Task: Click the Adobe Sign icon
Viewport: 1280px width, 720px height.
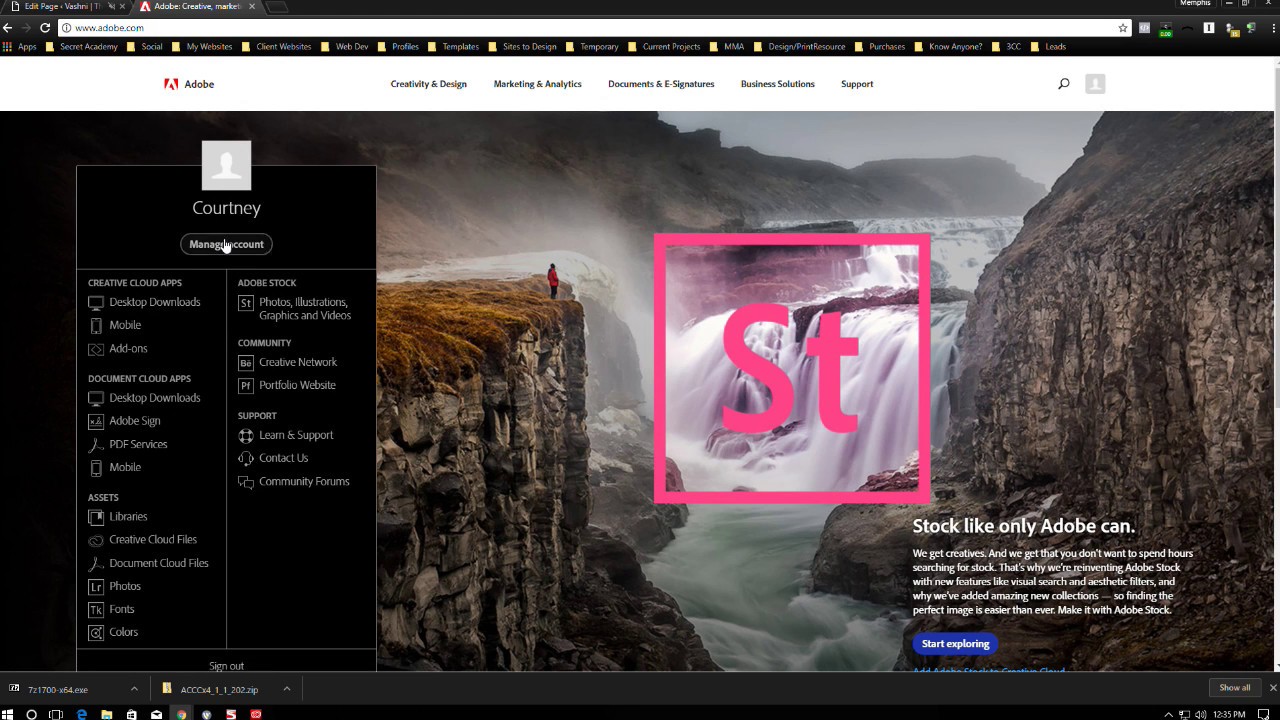Action: coord(96,421)
